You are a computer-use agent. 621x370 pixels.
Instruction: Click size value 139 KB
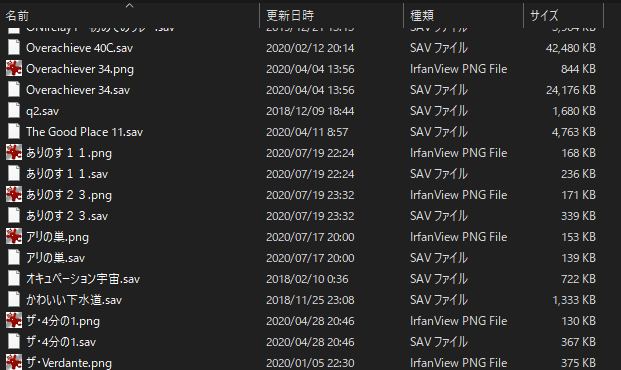pos(578,258)
